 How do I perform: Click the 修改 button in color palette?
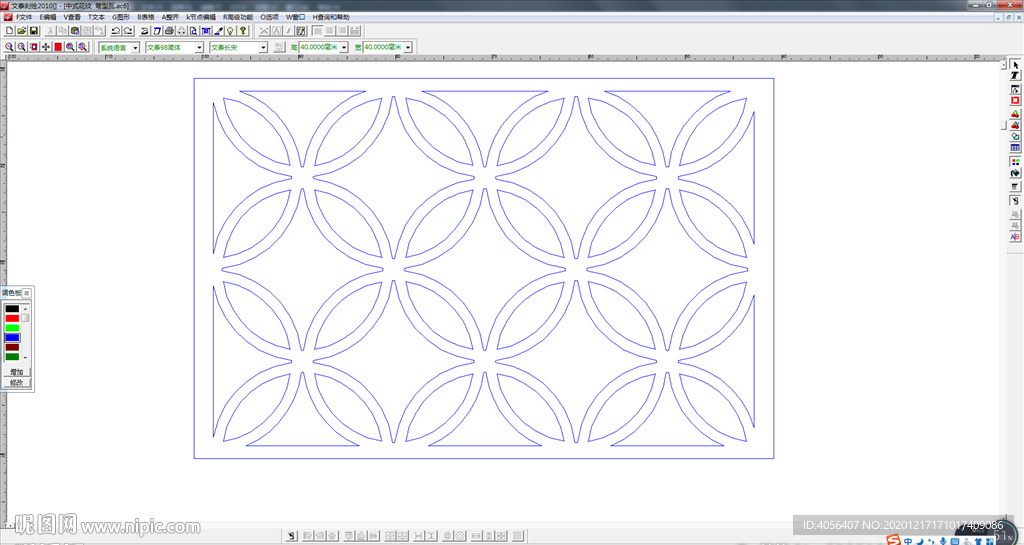17,382
